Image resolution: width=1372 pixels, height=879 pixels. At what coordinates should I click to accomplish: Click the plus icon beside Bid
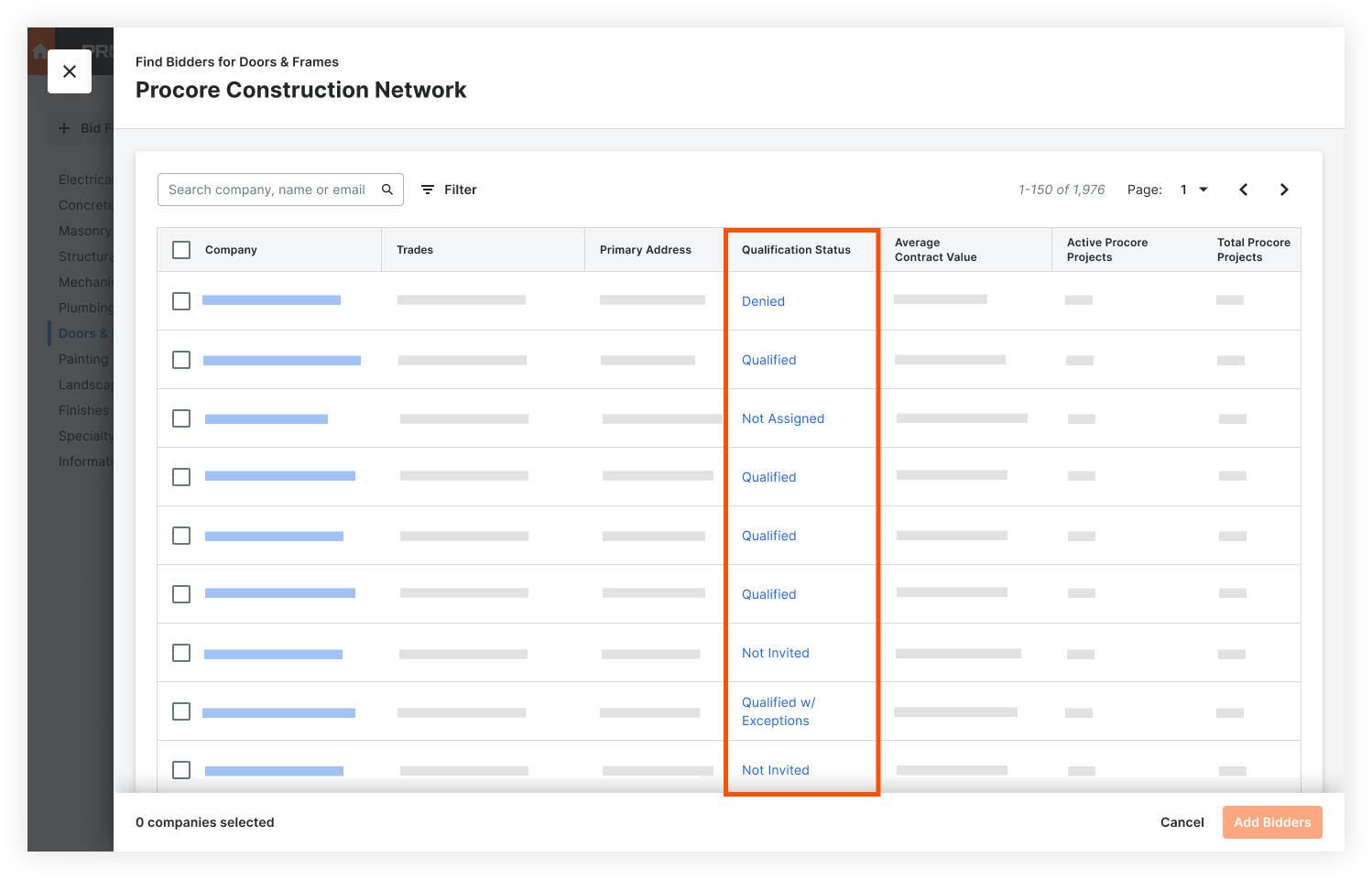coord(64,128)
